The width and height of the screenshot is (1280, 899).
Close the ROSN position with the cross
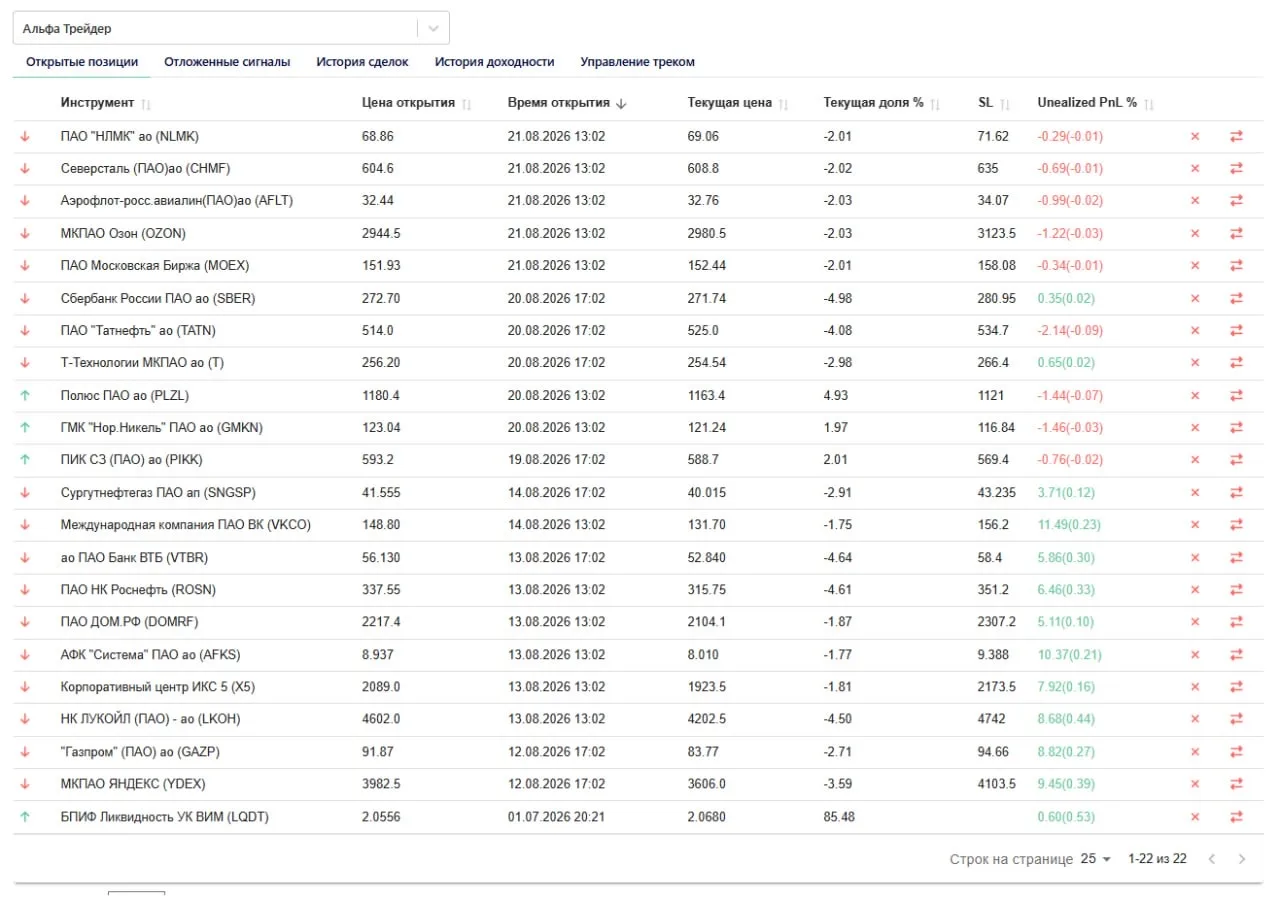click(x=1194, y=590)
